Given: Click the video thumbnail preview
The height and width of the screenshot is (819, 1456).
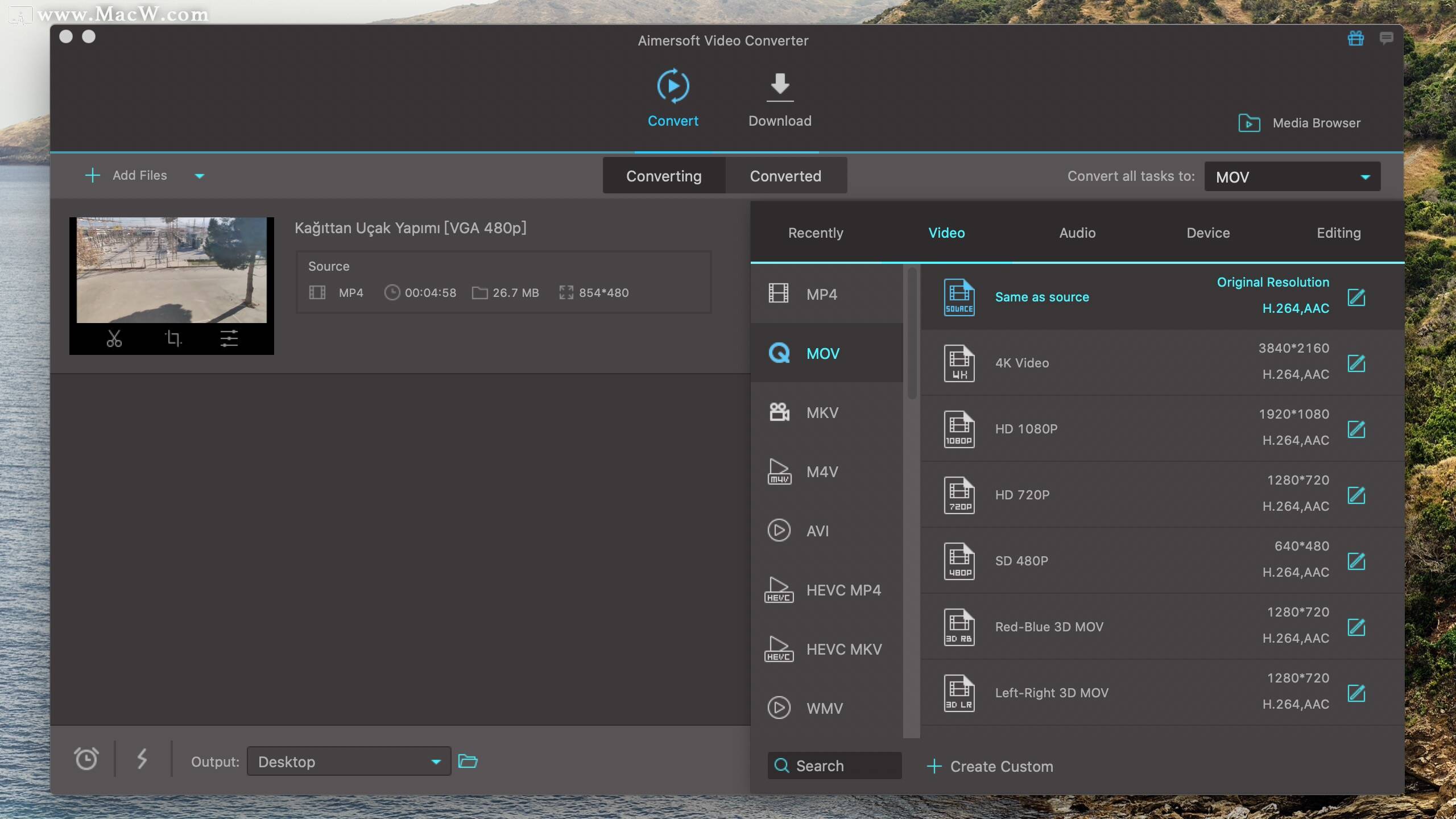Looking at the screenshot, I should [172, 270].
